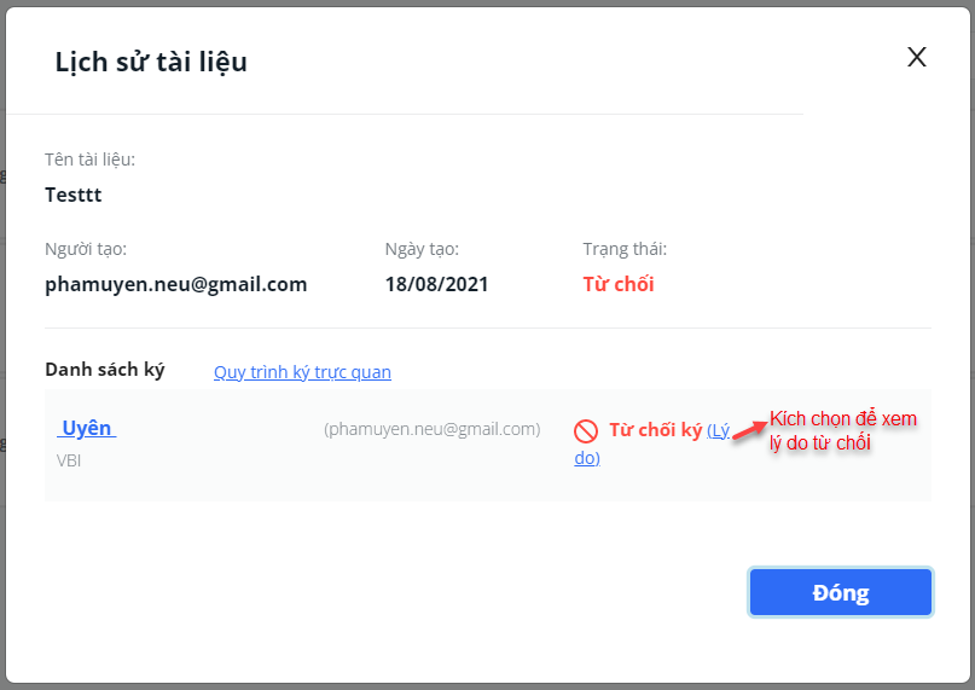Open signer name link Uyên

click(87, 428)
